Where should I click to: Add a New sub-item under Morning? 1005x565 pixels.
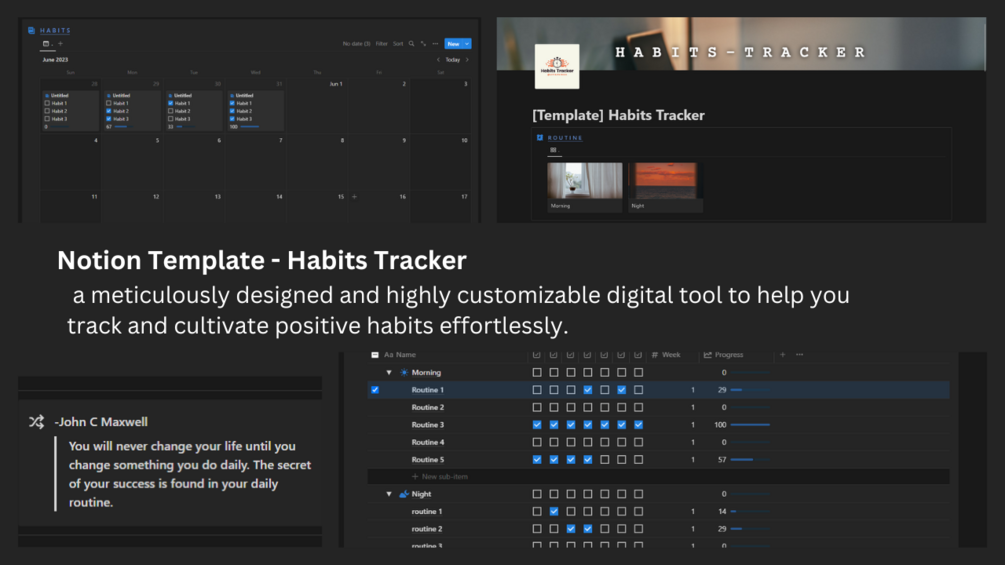440,477
